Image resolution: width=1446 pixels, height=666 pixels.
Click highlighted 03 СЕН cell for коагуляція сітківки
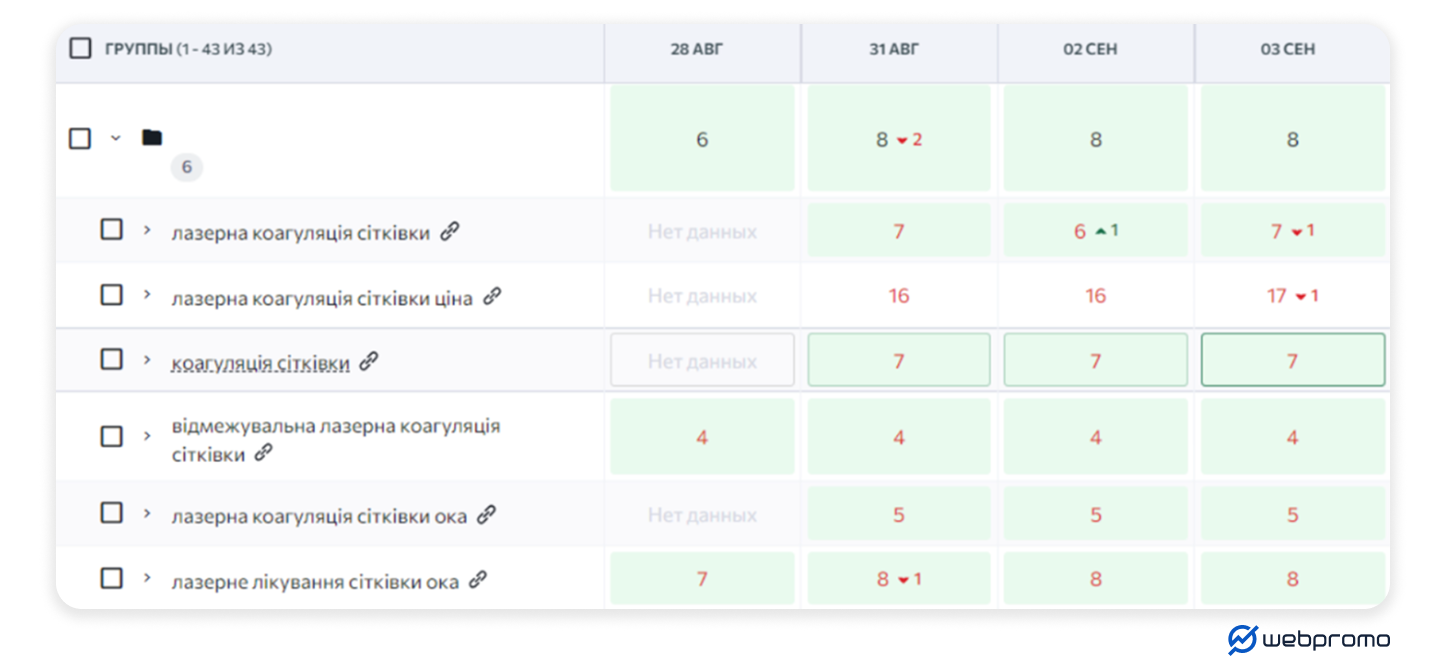[1292, 360]
